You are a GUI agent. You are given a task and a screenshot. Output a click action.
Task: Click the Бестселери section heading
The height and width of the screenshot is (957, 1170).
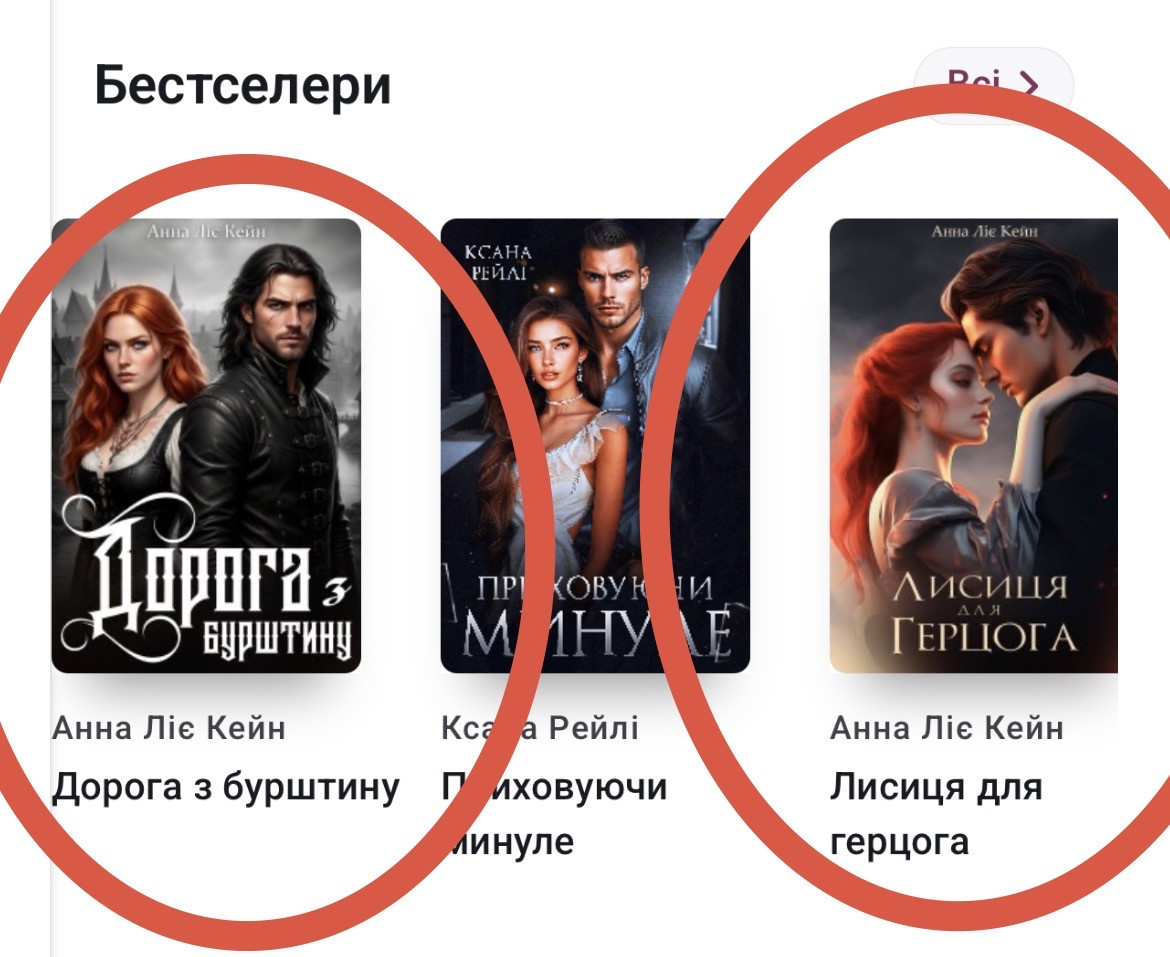(243, 85)
